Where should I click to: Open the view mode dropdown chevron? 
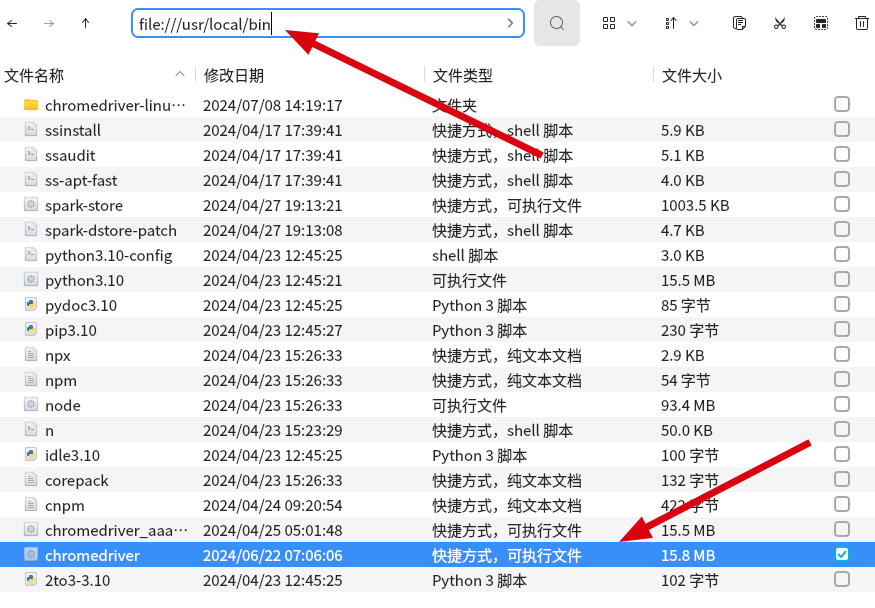coord(630,23)
